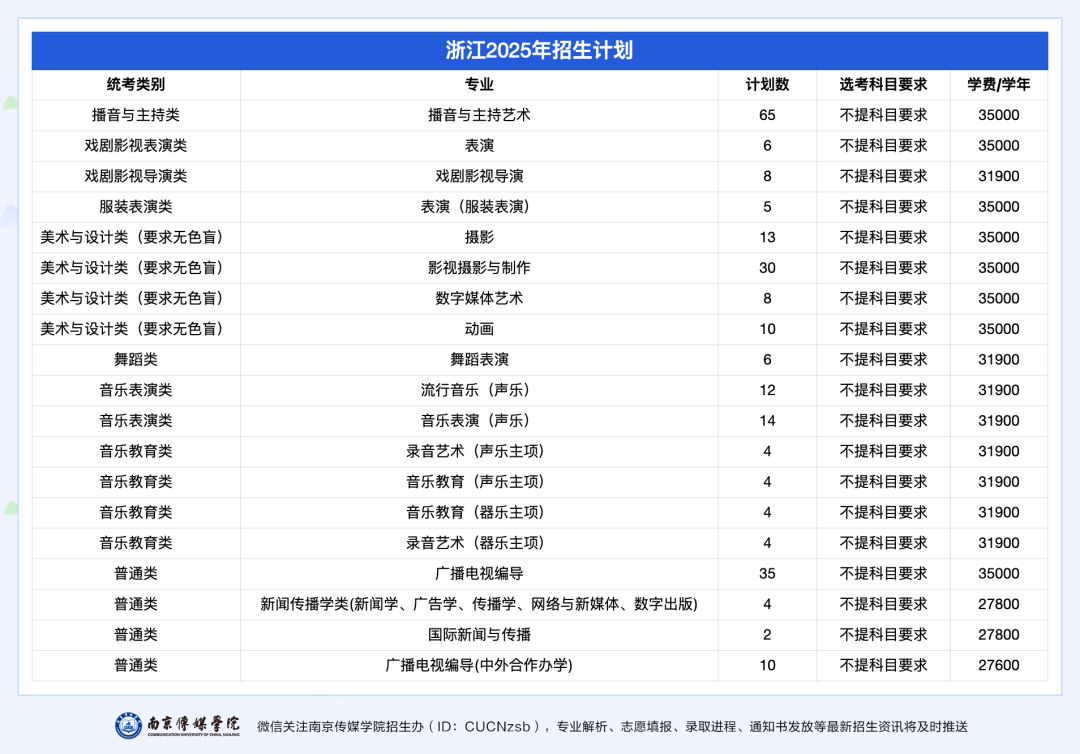Select the 播音与主持类 category cell

pos(136,115)
